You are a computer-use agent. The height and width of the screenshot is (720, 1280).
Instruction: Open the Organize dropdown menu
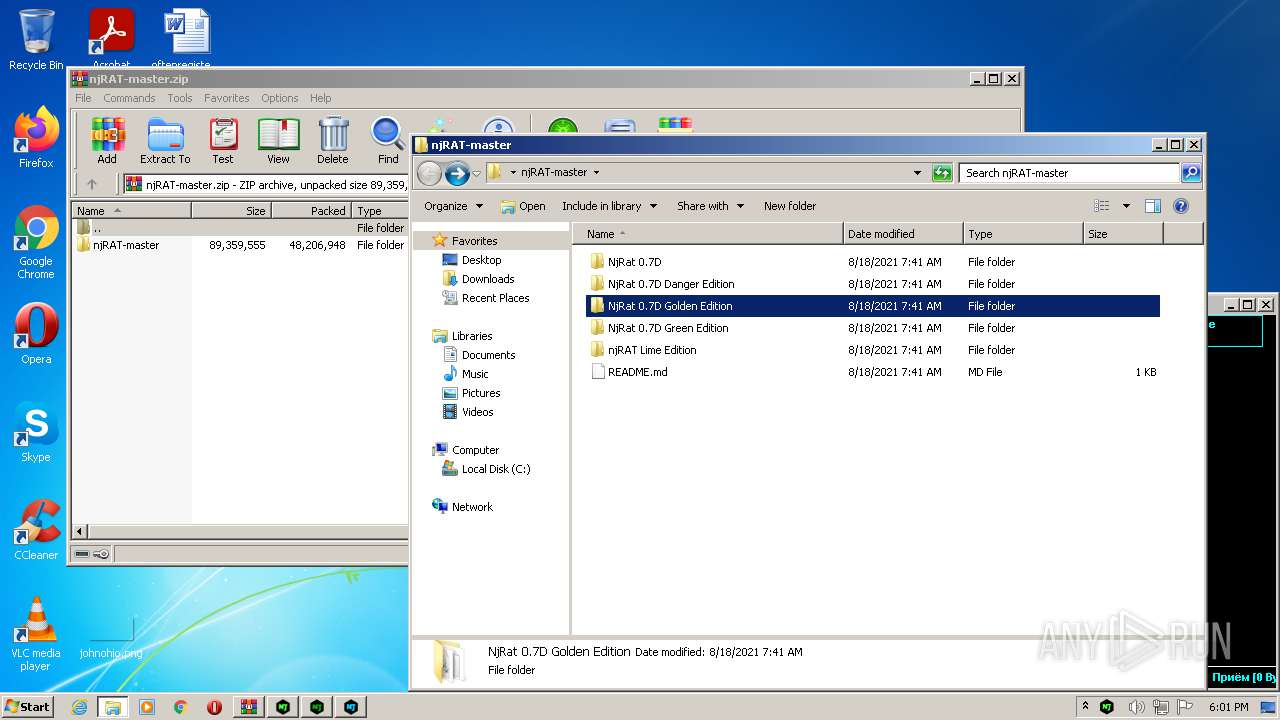(x=453, y=206)
